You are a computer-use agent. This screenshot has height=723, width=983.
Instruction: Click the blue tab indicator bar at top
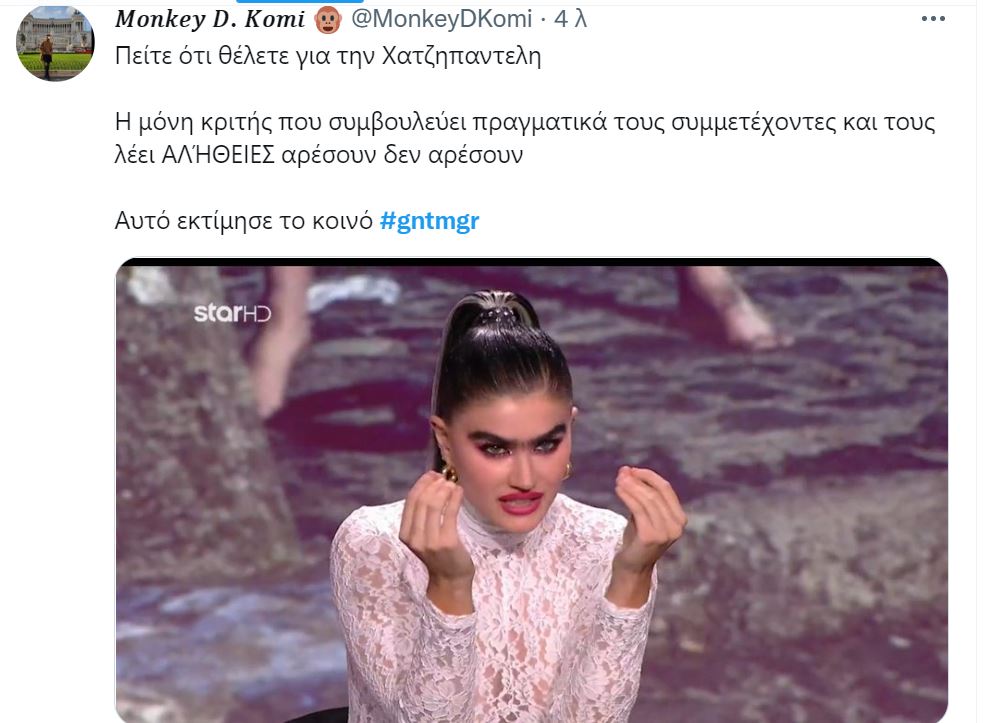(x=300, y=2)
